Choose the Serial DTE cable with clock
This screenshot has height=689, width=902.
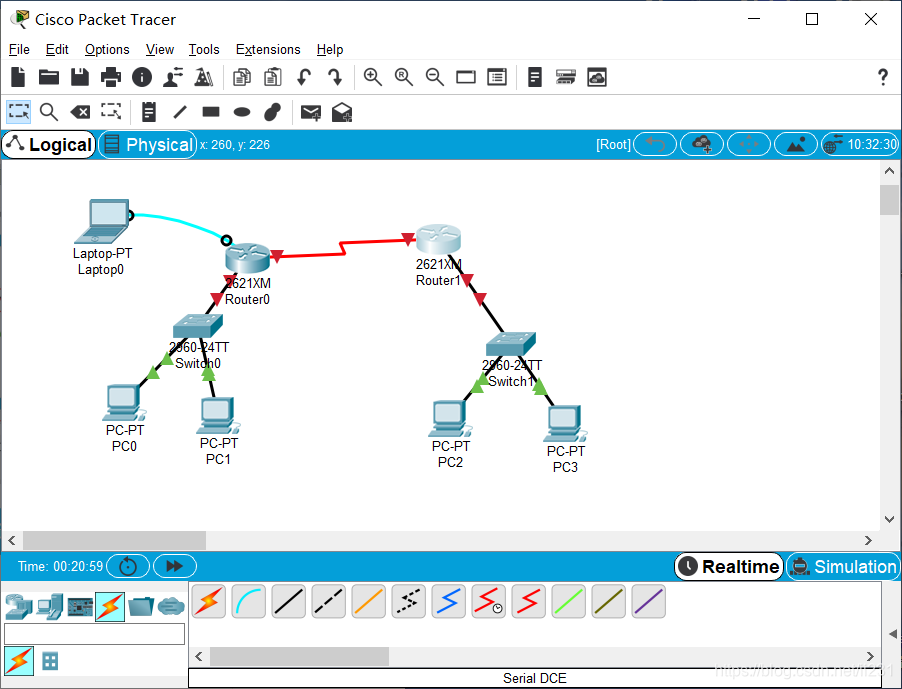(488, 601)
